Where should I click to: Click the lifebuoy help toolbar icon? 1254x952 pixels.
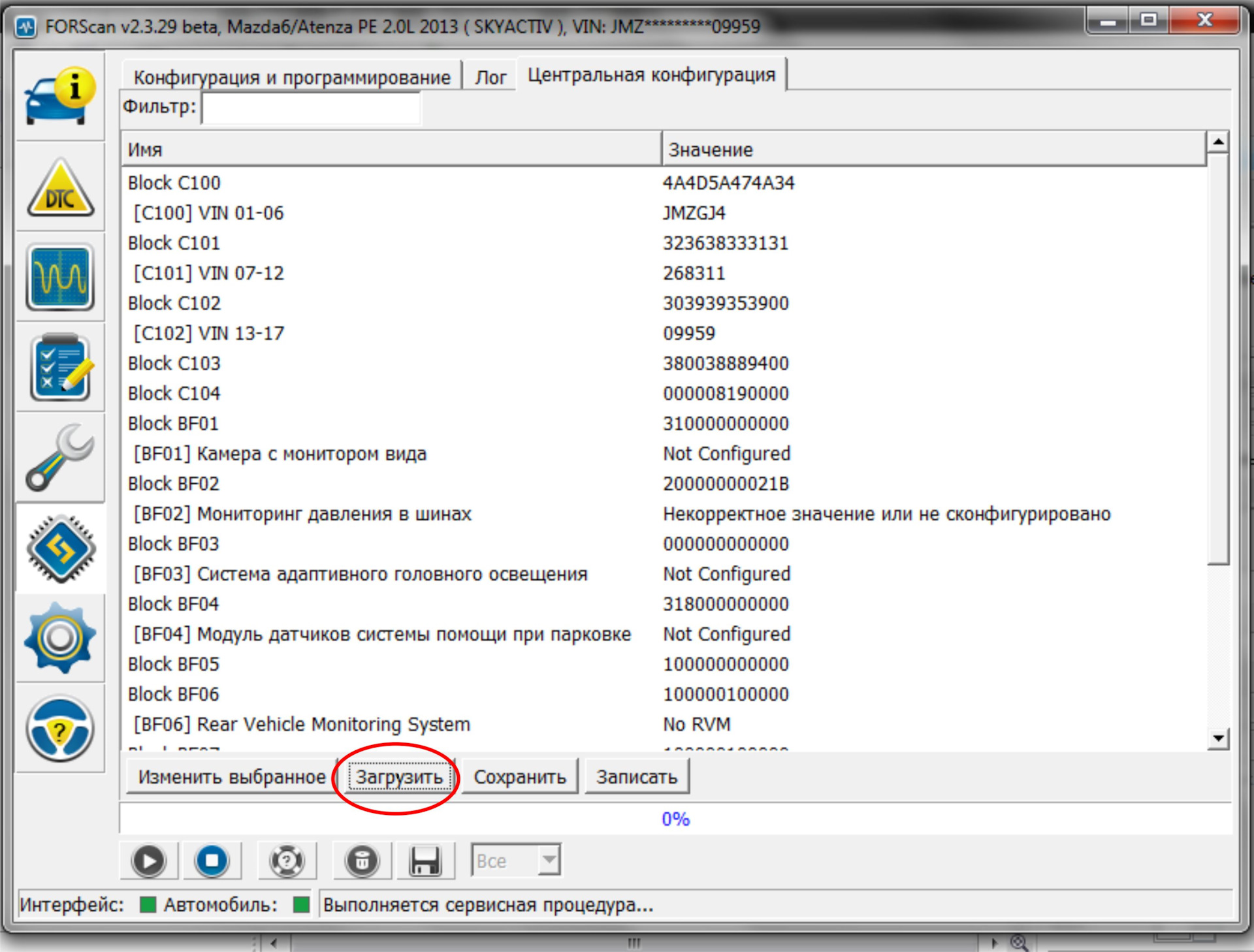tap(287, 861)
